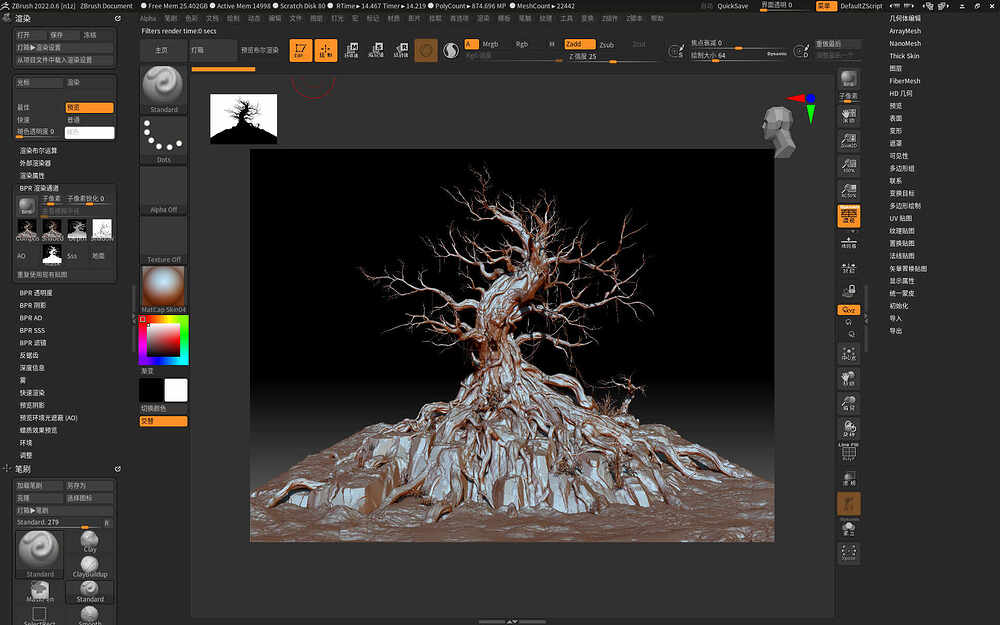Expand the FiberMesh subpalette
Screen dimensions: 1000x625
905,81
